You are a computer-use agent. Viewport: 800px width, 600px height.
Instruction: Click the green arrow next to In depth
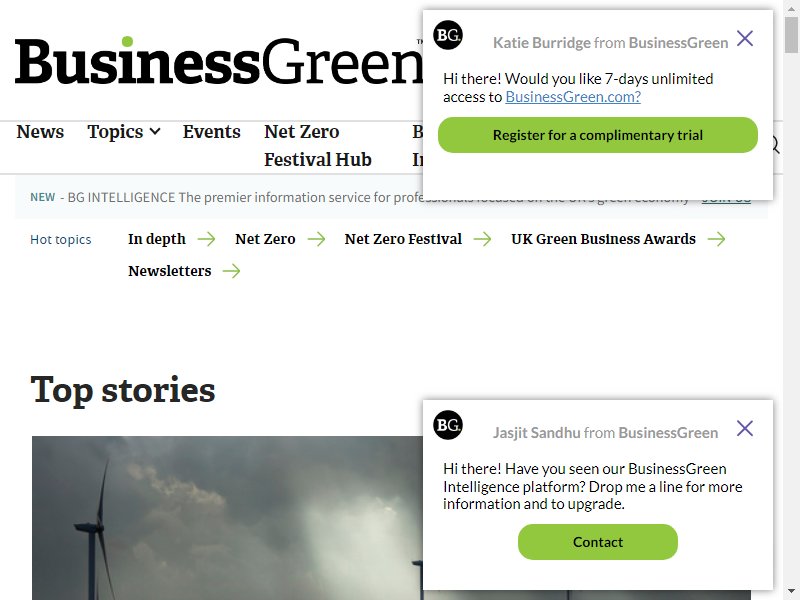pyautogui.click(x=207, y=239)
